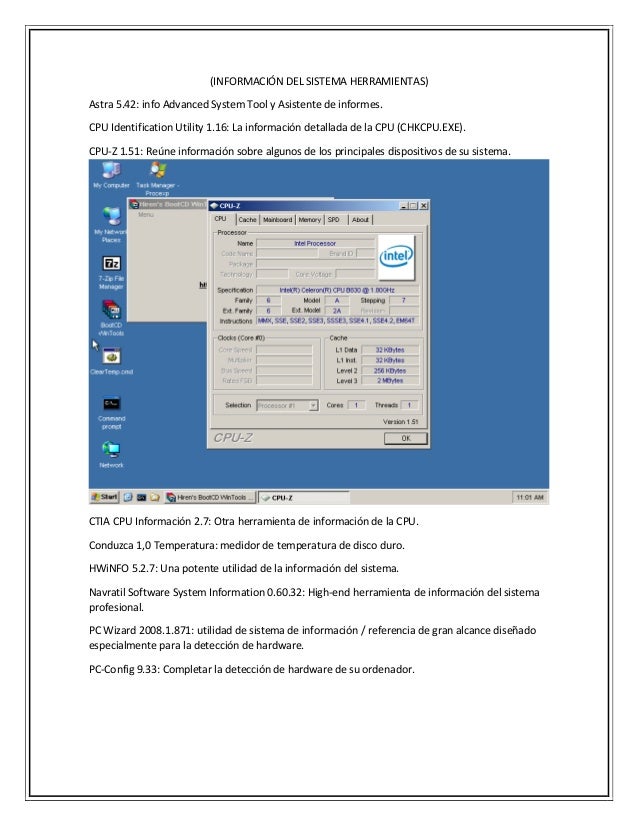Run the ClearTemp.cmd desktop icon
The height and width of the screenshot is (826, 638).
(111, 361)
